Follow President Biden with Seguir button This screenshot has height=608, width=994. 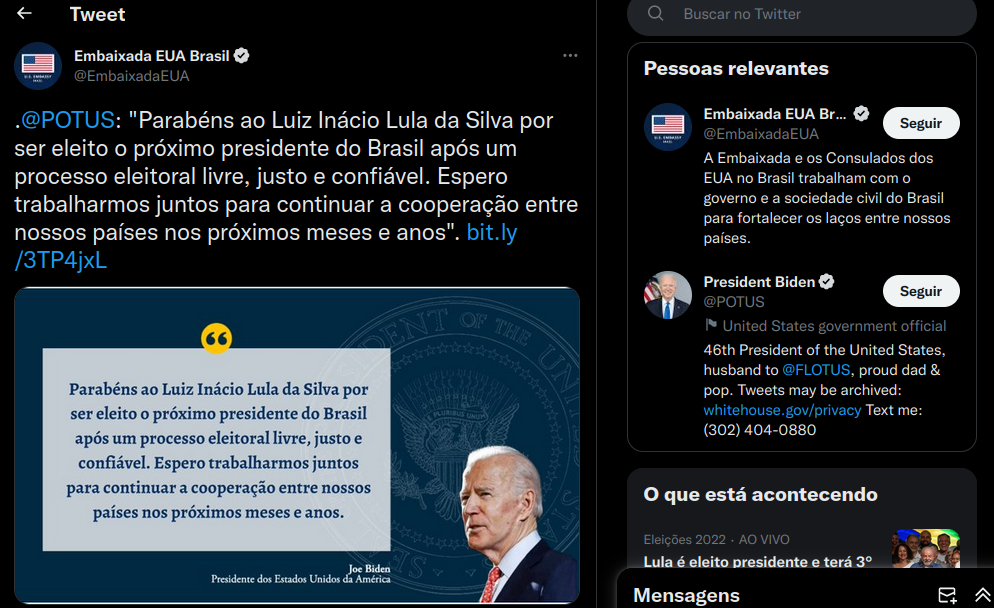click(920, 291)
